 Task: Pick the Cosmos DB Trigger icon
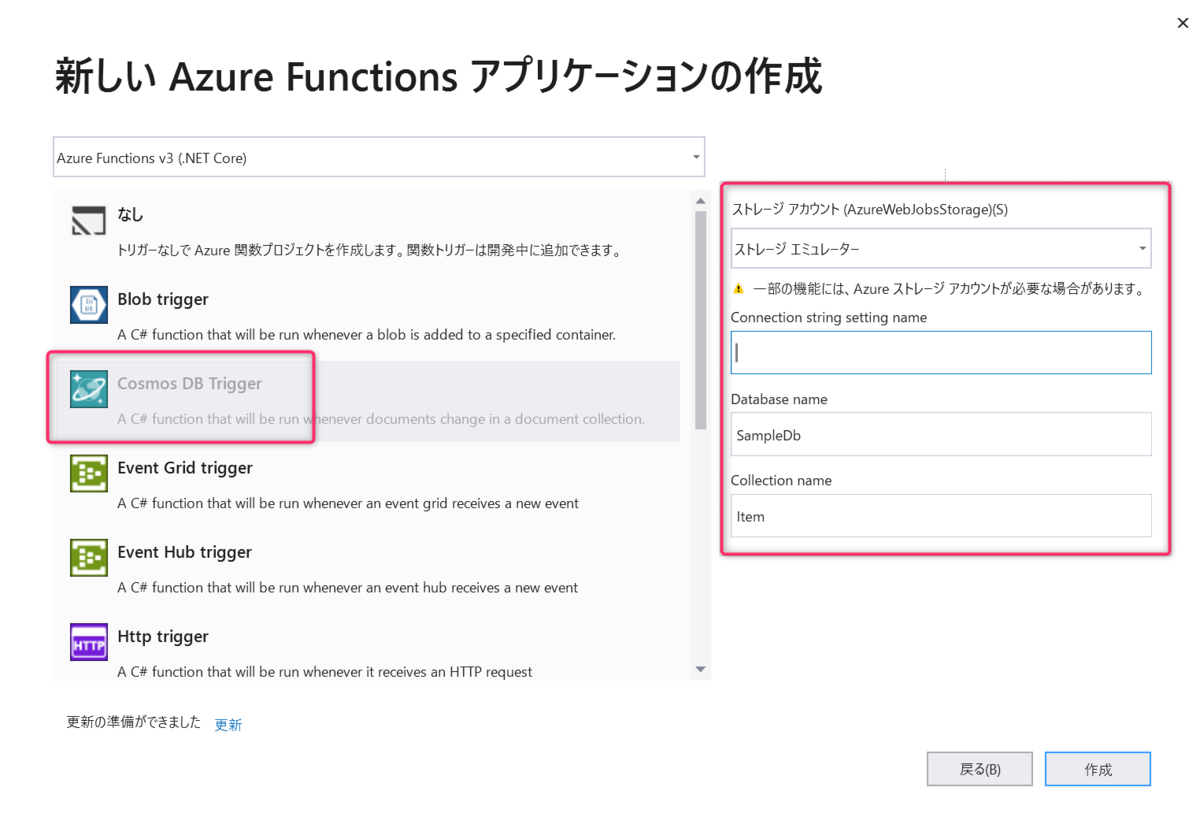pos(89,389)
